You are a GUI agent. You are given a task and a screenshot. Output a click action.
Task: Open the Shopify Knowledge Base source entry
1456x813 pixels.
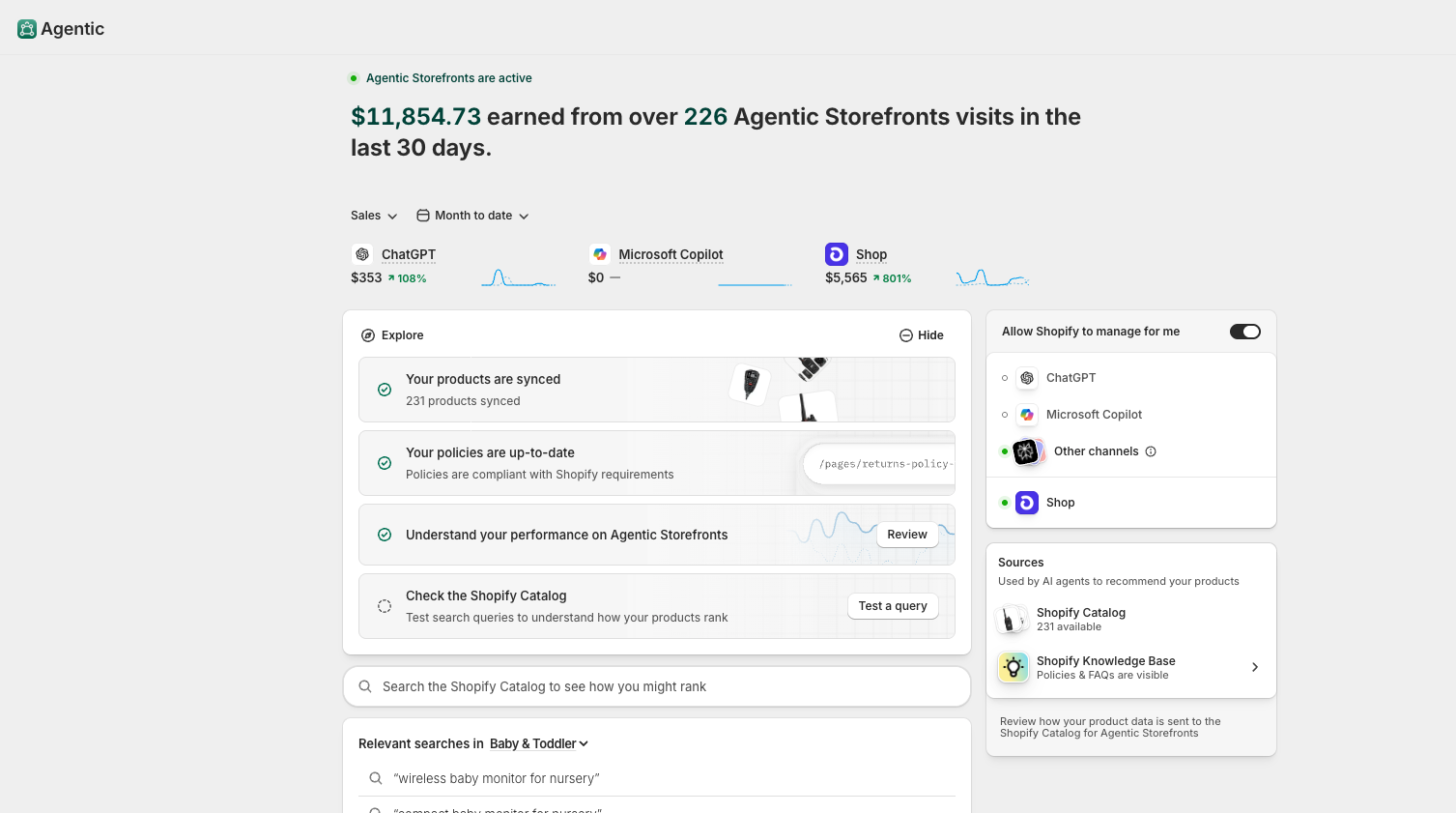click(1131, 667)
